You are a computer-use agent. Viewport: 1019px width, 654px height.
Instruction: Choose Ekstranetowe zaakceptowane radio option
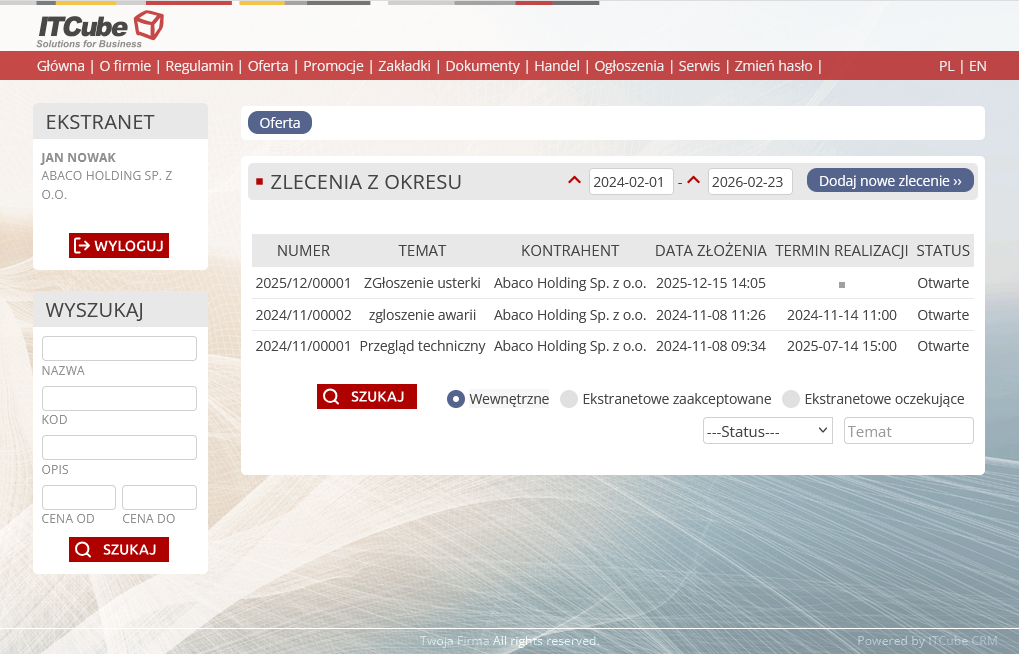(x=569, y=399)
